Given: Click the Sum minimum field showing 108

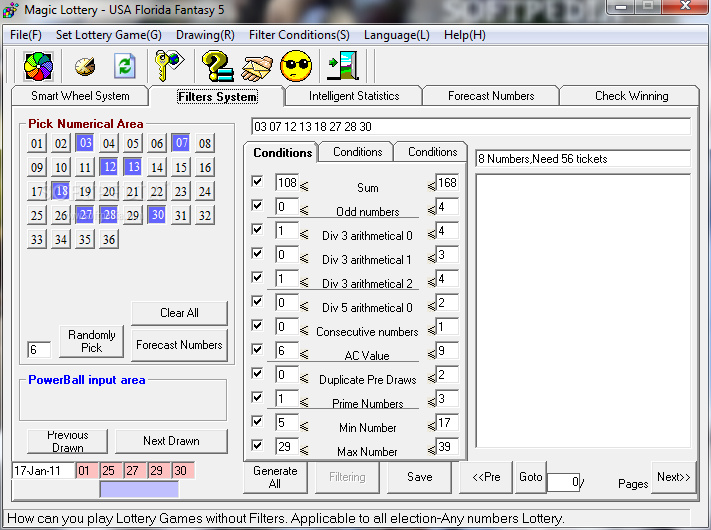Looking at the screenshot, I should click(x=287, y=182).
